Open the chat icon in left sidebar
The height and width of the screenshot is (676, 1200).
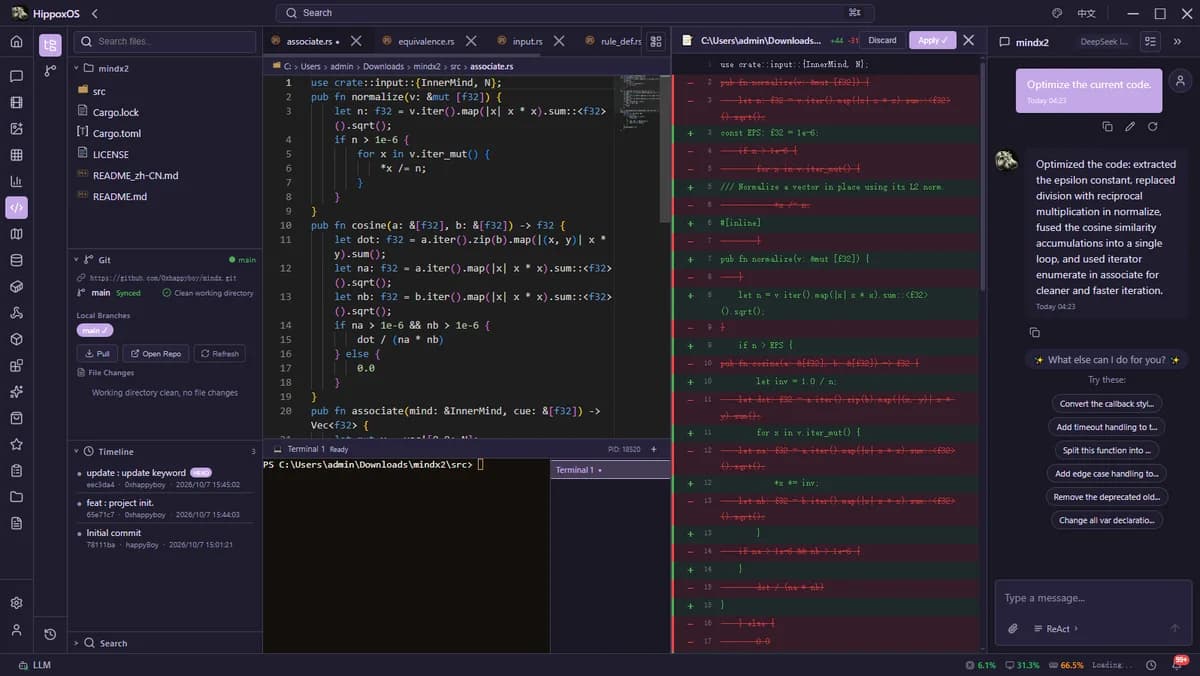[x=16, y=76]
